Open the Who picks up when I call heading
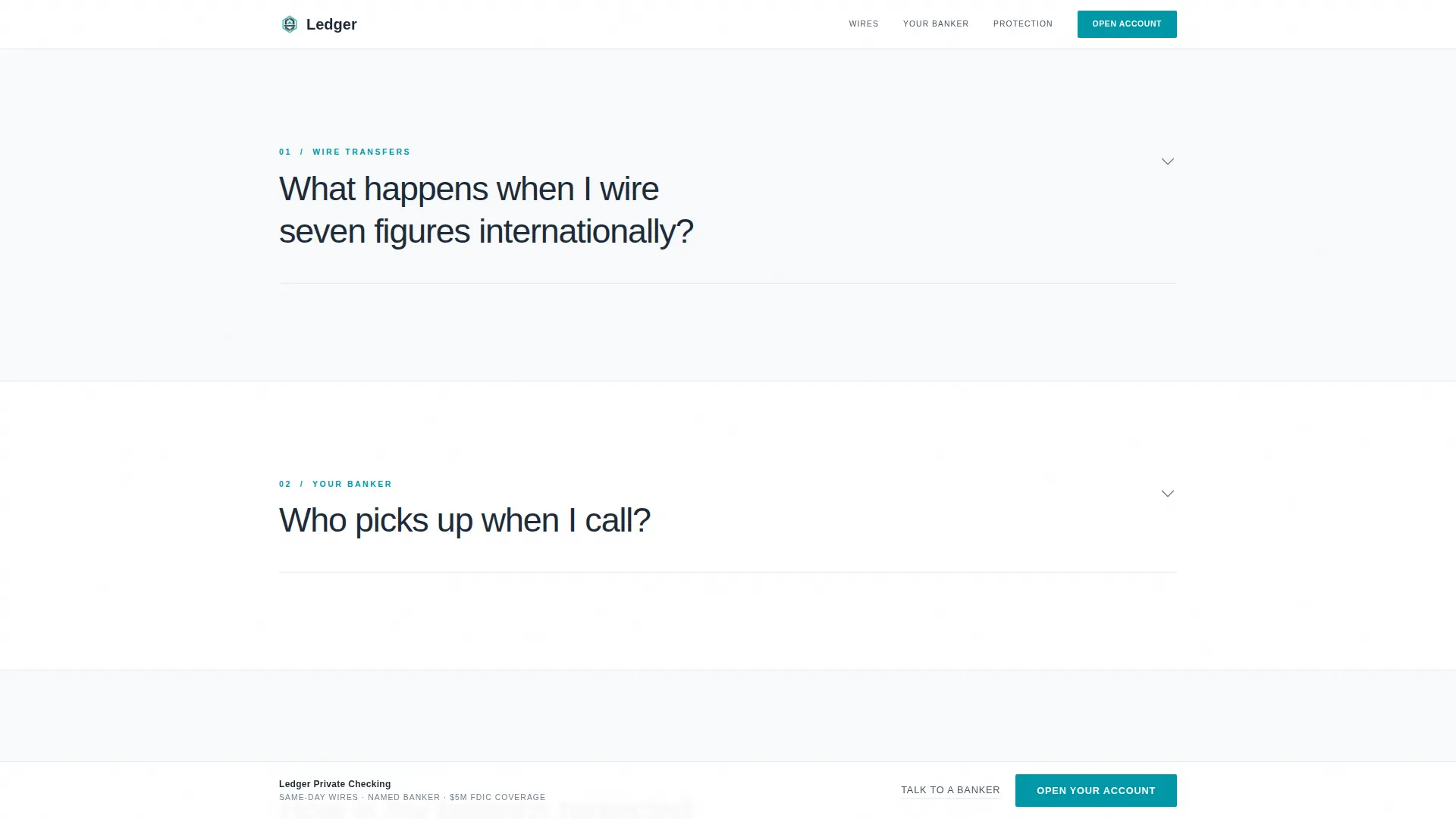Viewport: 1456px width, 819px height. pos(465,520)
